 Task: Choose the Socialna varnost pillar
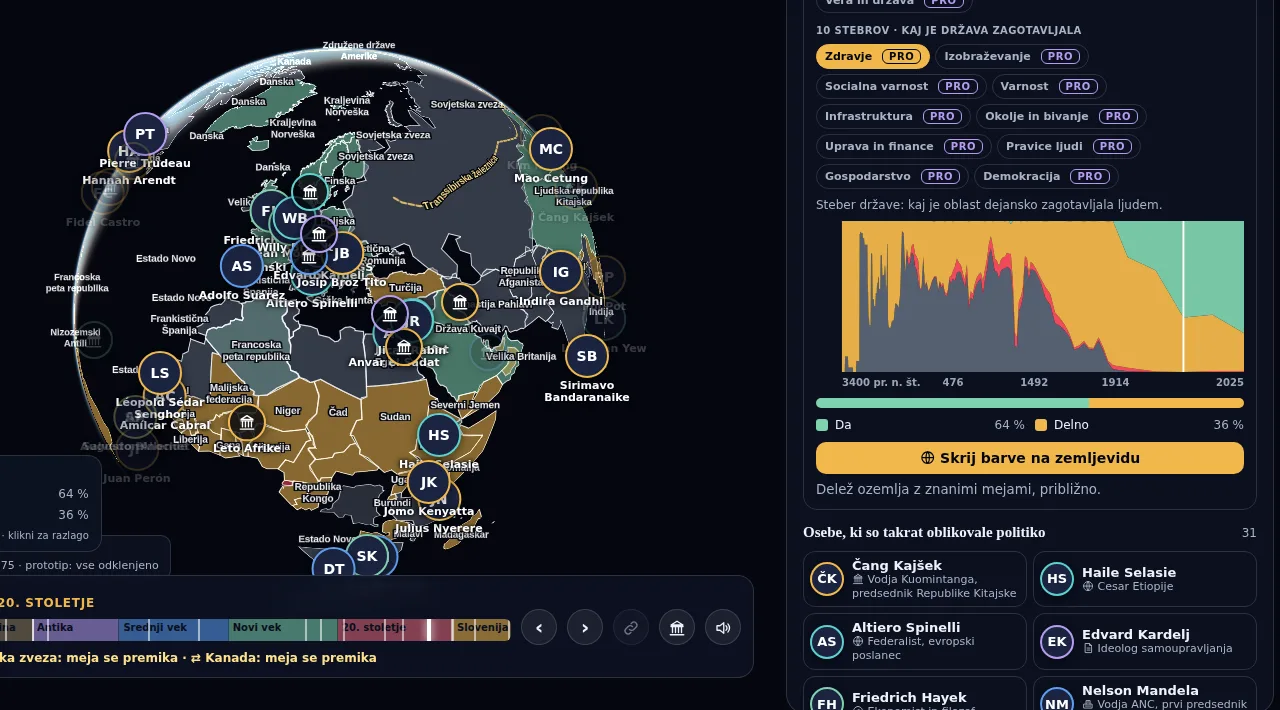tap(901, 87)
